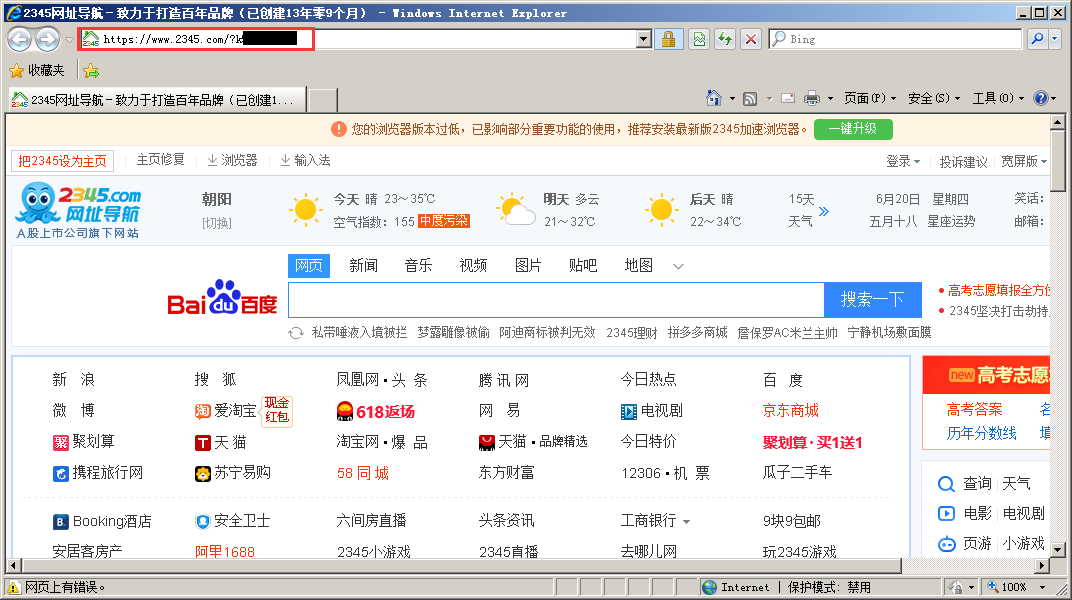
Task: Open the Home page icon in command bar
Action: (714, 98)
